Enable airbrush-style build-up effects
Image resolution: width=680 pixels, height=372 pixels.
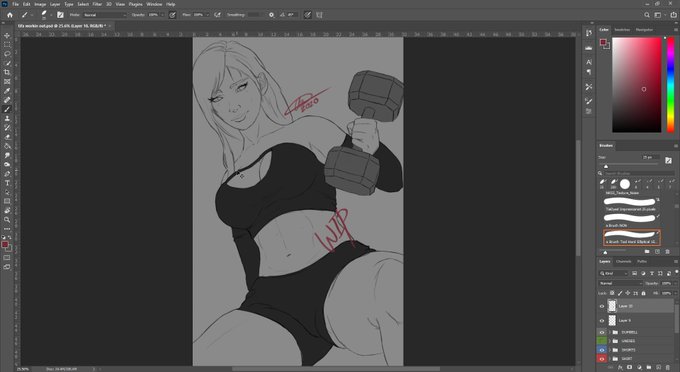[217, 15]
